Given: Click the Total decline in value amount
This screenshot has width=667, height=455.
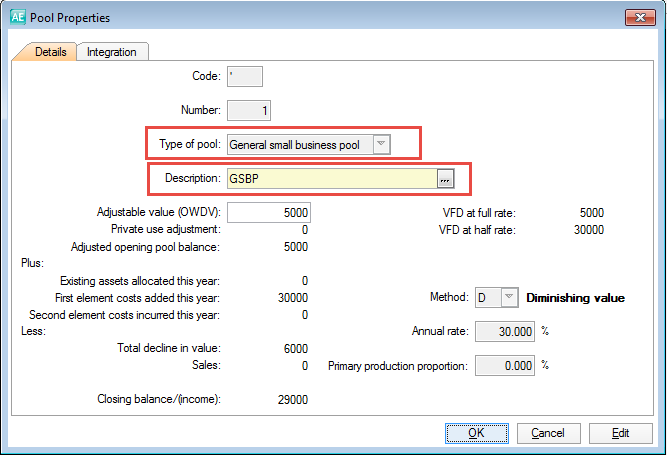Looking at the screenshot, I should click(x=294, y=348).
